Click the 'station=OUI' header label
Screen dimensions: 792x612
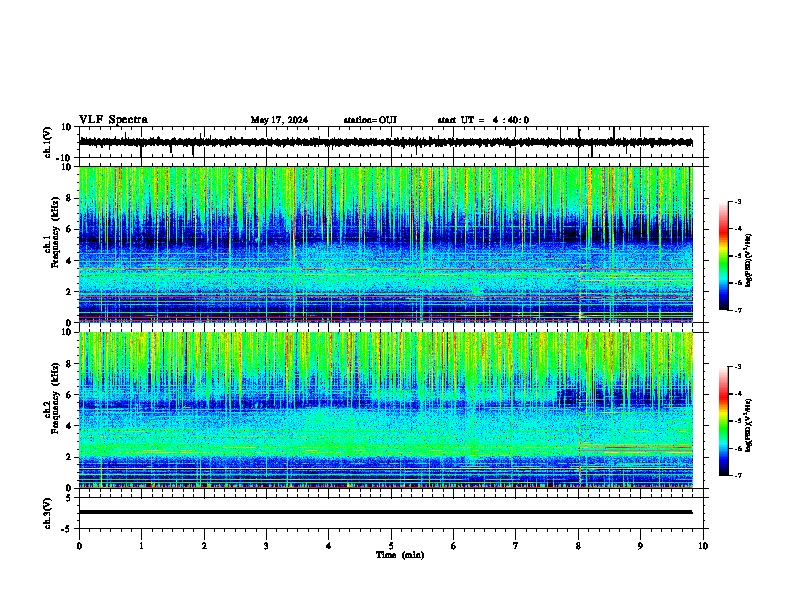[x=370, y=120]
